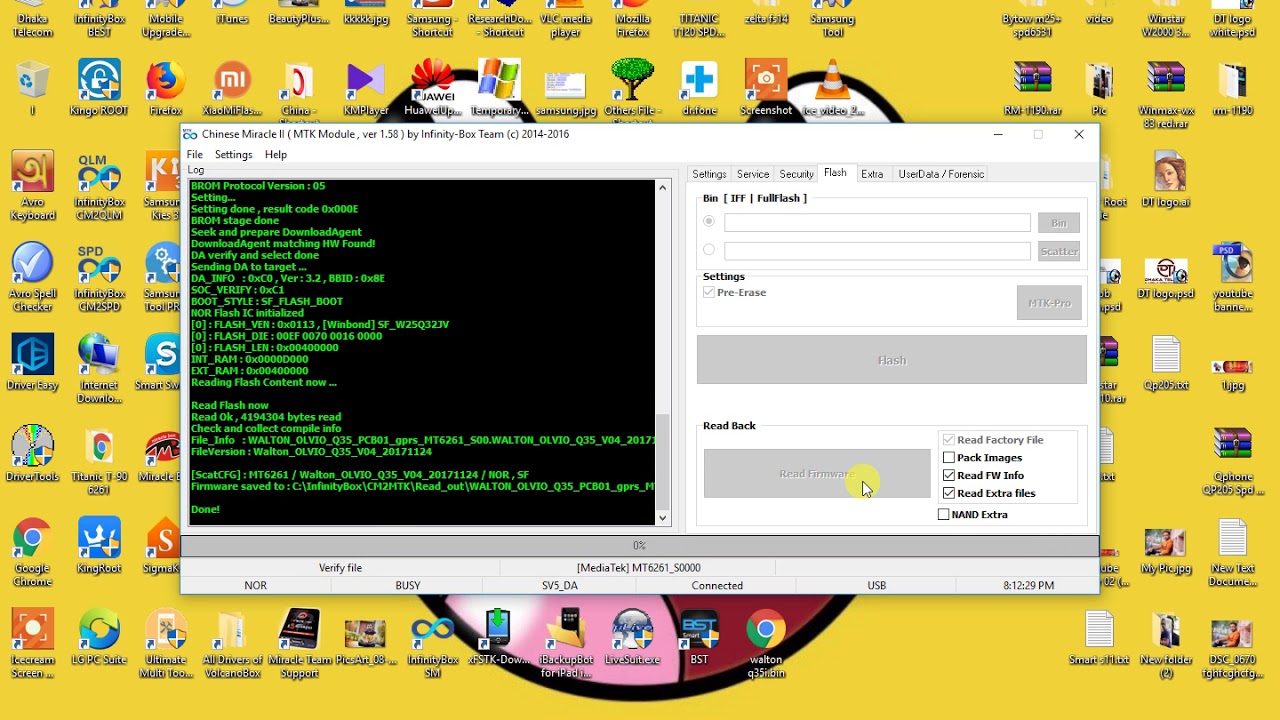Uncheck the Read FW Info checkbox

click(949, 476)
